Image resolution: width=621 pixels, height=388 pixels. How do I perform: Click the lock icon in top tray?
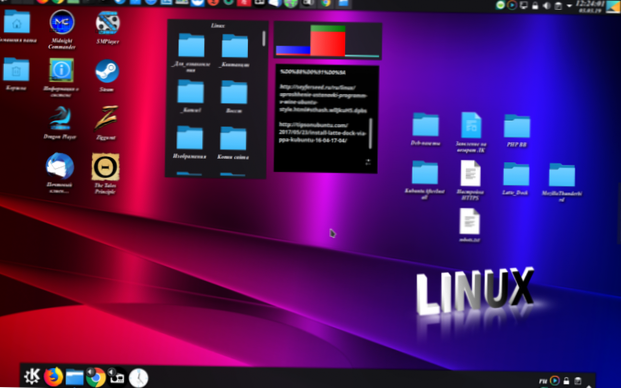535,6
